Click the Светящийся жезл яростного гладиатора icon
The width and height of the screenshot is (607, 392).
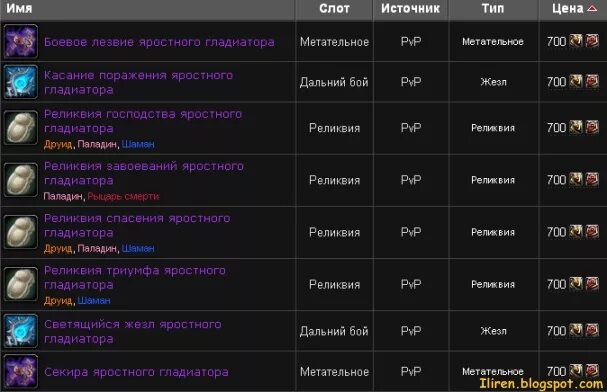pyautogui.click(x=21, y=331)
